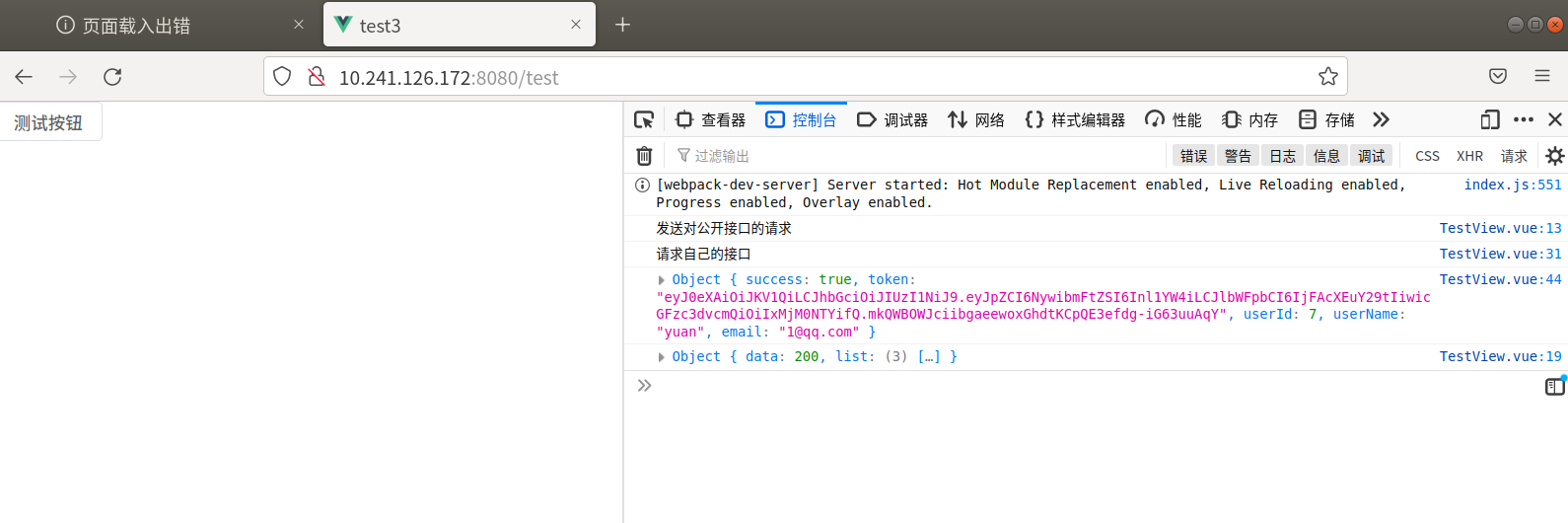Expand the Object with data 200

[x=662, y=357]
